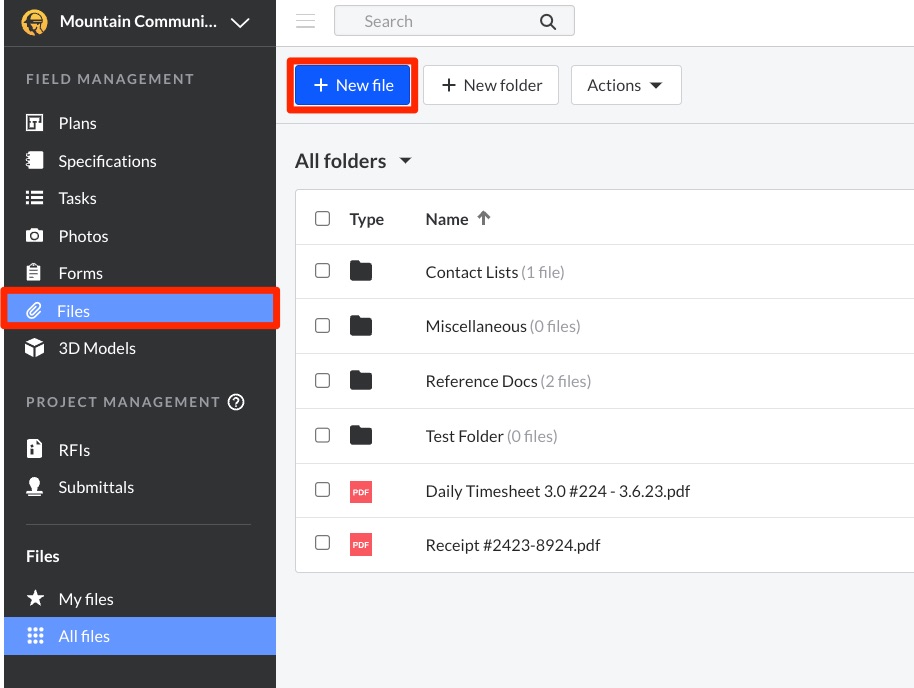The width and height of the screenshot is (914, 688).
Task: Open Forms in the sidebar
Action: [x=80, y=273]
